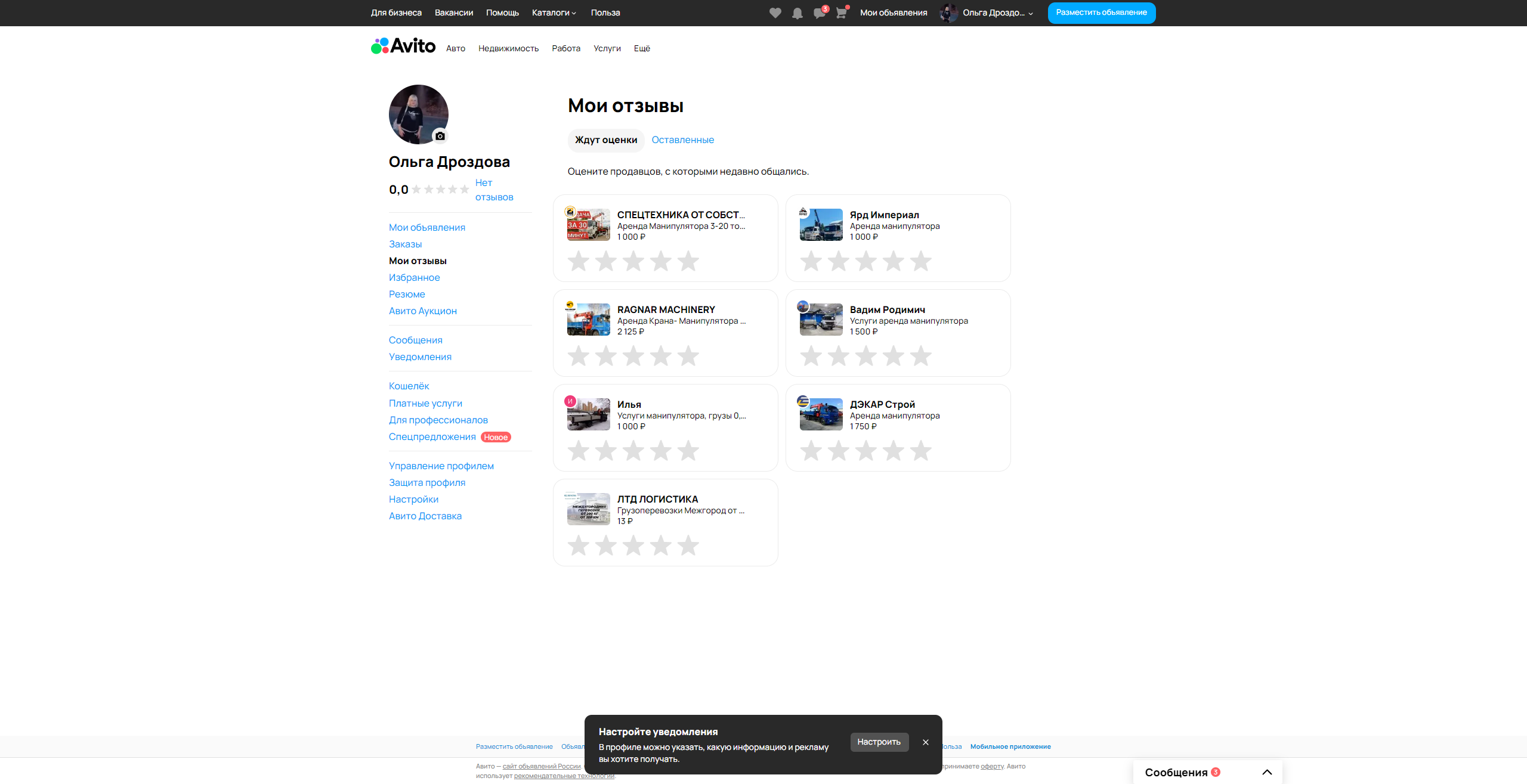Screen dimensions: 1527x784
Task: Expand the Каталоги dropdown menu
Action: pyautogui.click(x=554, y=13)
